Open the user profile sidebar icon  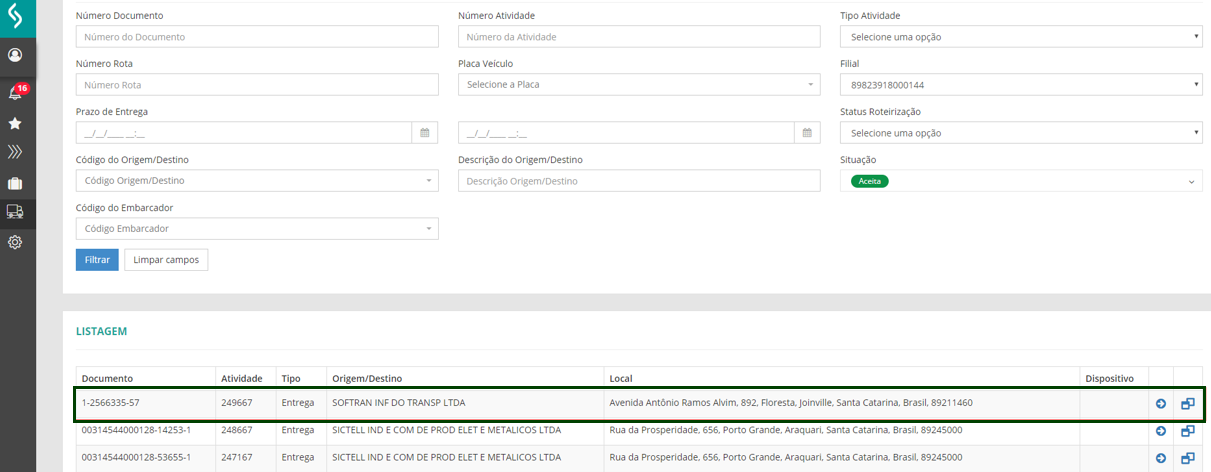[x=15, y=55]
